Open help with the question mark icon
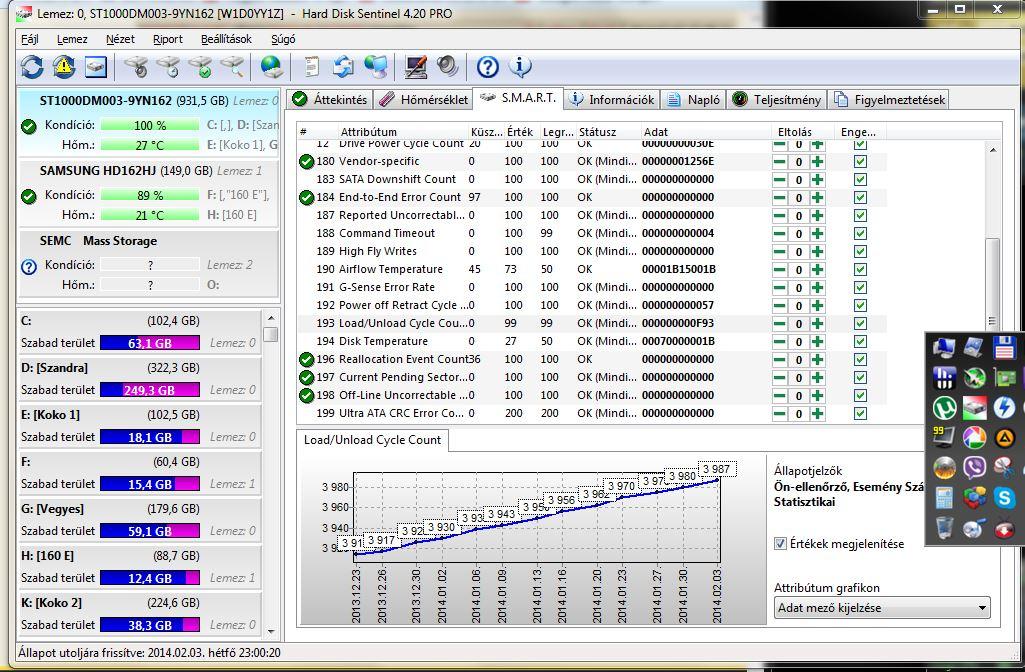 pyautogui.click(x=487, y=67)
